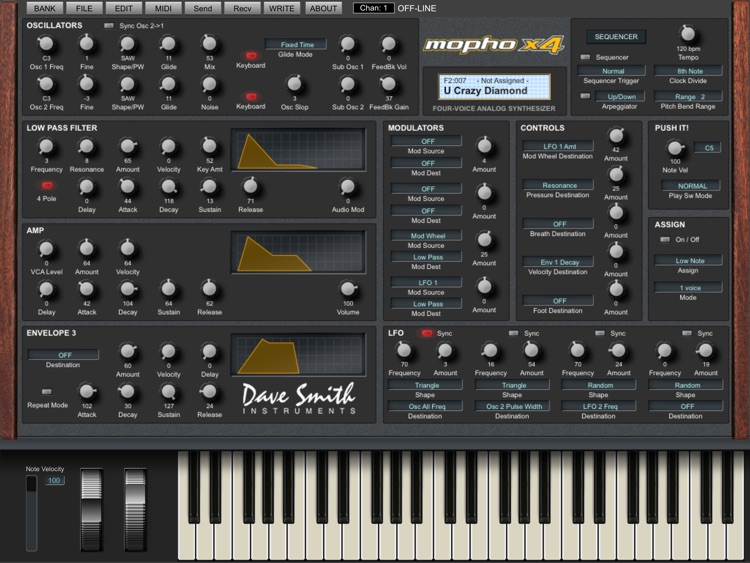The height and width of the screenshot is (563, 750).
Task: Open the Envelope 3 Destination dropdown
Action: point(64,355)
